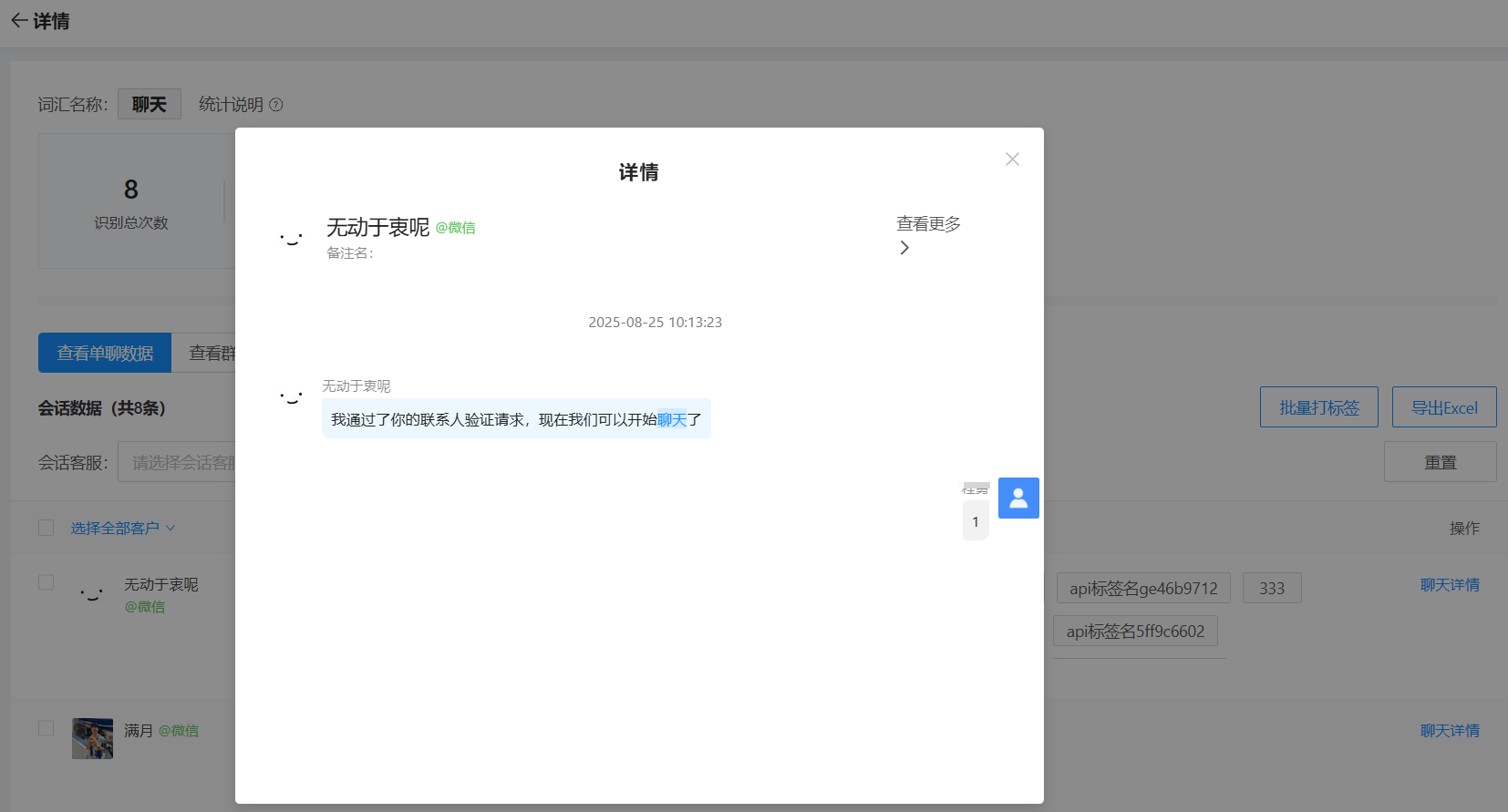Tick the select-all customers checkbox
Viewport: 1508px width, 812px height.
coord(46,528)
